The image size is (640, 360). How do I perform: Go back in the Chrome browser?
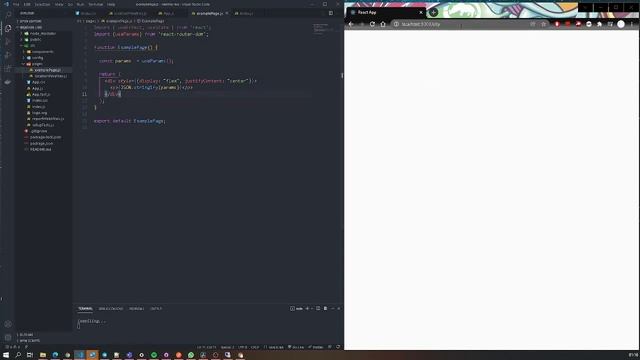tap(351, 24)
